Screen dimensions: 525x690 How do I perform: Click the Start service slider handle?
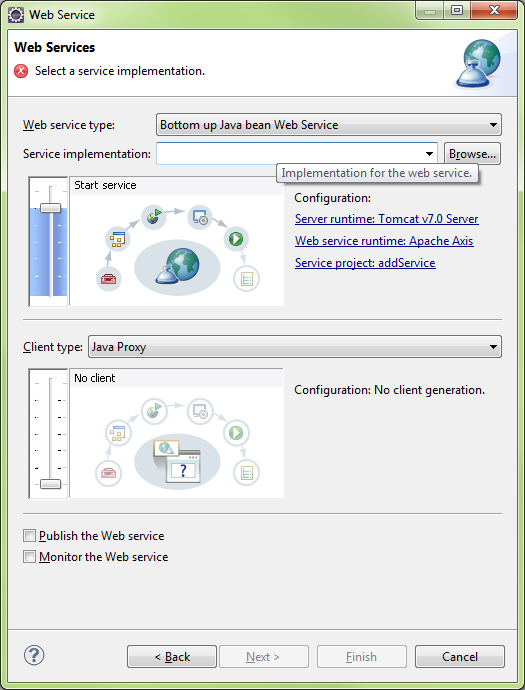(51, 208)
